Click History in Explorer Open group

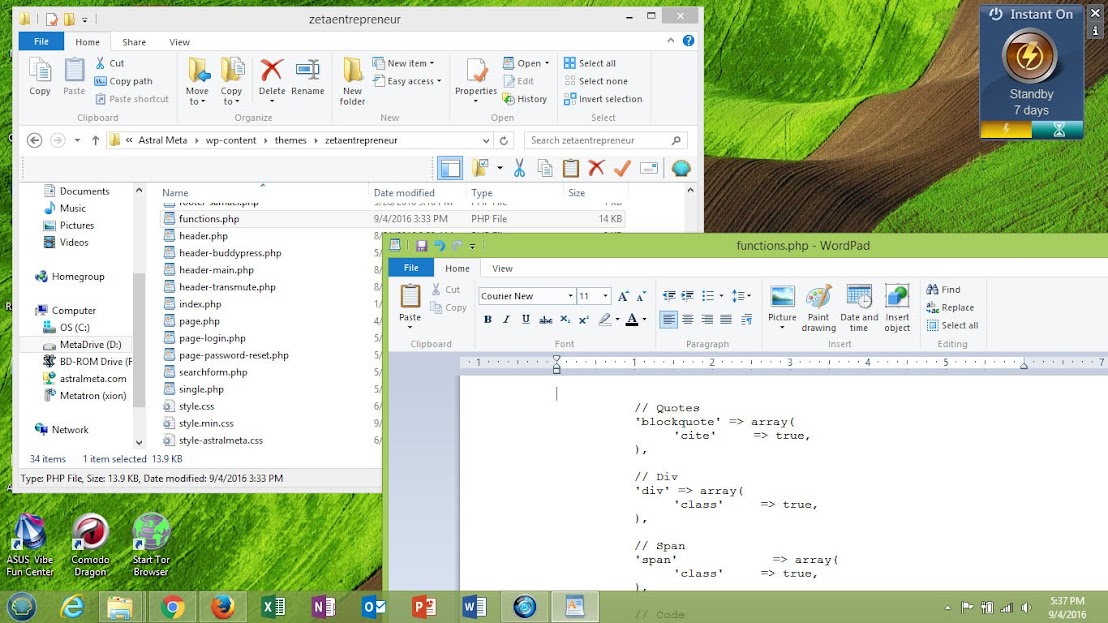(x=524, y=99)
